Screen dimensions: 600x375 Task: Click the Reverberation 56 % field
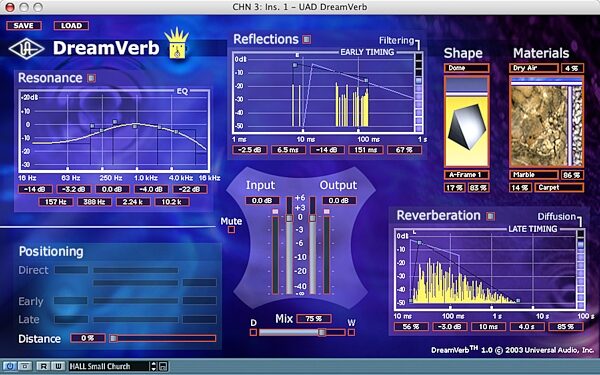(411, 326)
